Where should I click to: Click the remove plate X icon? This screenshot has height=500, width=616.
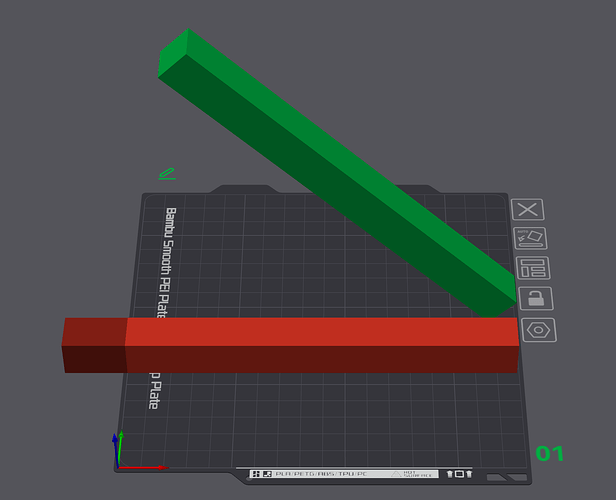[528, 209]
